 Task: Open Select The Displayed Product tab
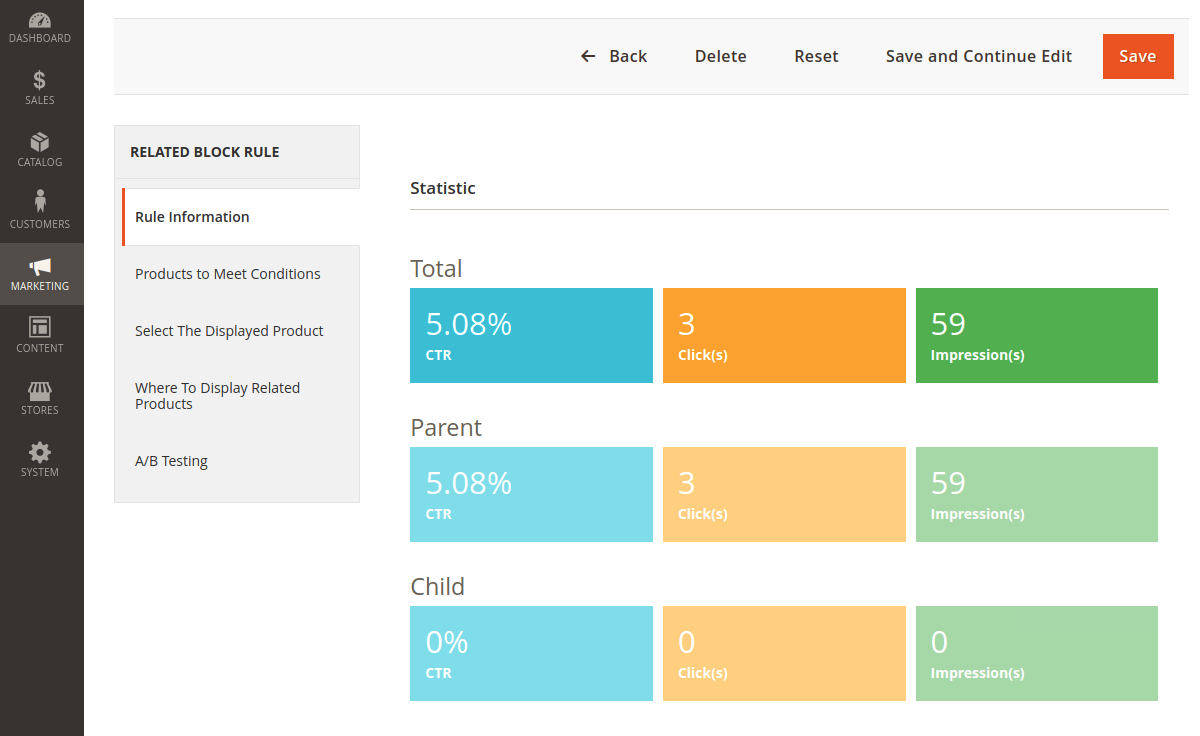click(239, 331)
